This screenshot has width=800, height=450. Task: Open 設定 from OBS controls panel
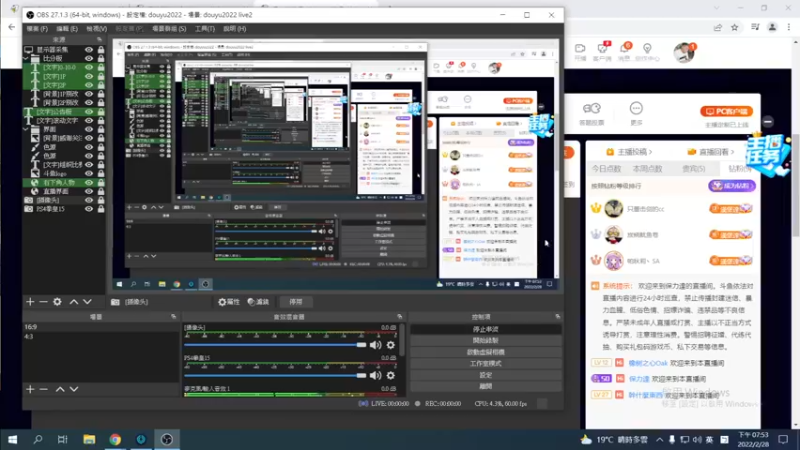tap(485, 375)
